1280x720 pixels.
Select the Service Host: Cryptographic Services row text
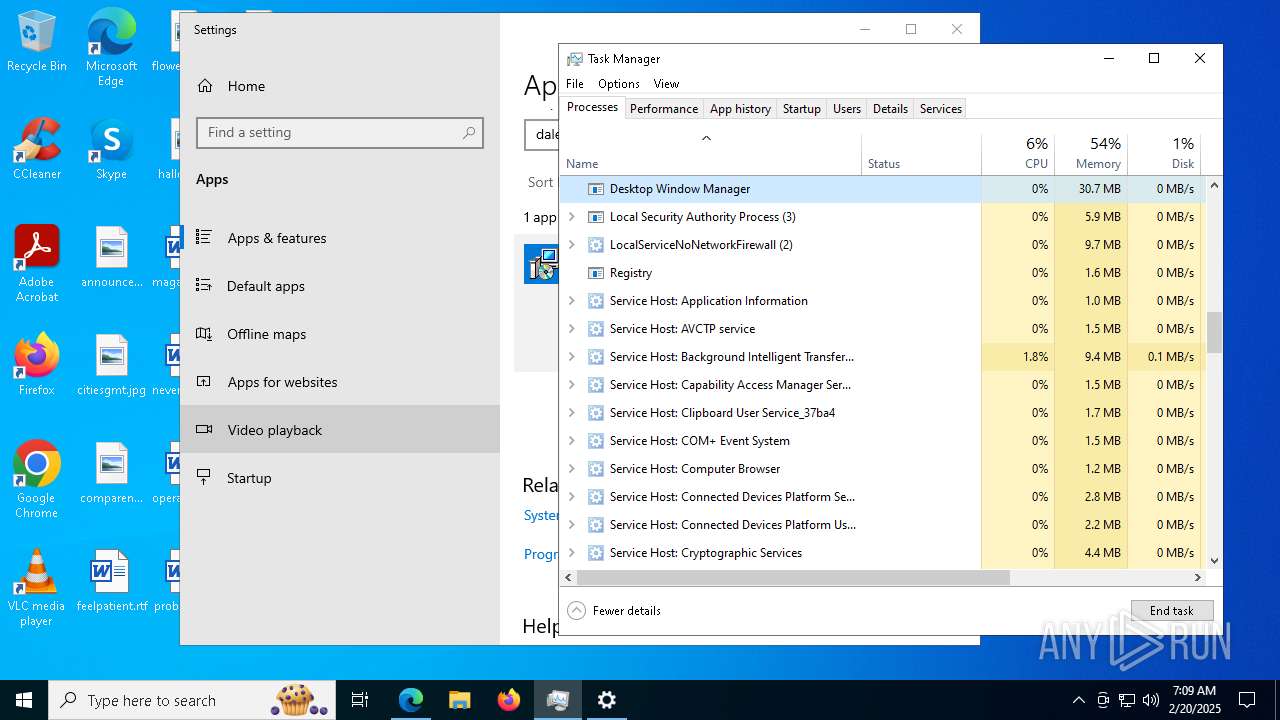click(706, 553)
